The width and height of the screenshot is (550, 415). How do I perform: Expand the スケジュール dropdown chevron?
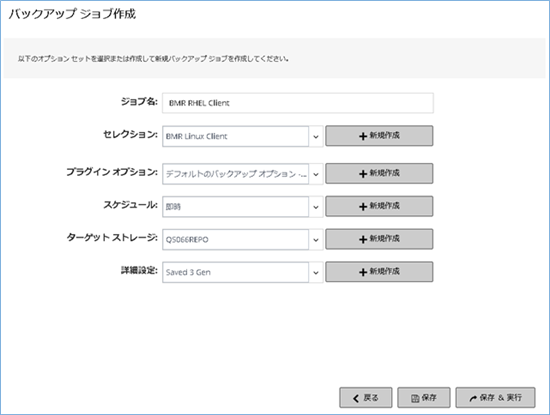click(316, 207)
